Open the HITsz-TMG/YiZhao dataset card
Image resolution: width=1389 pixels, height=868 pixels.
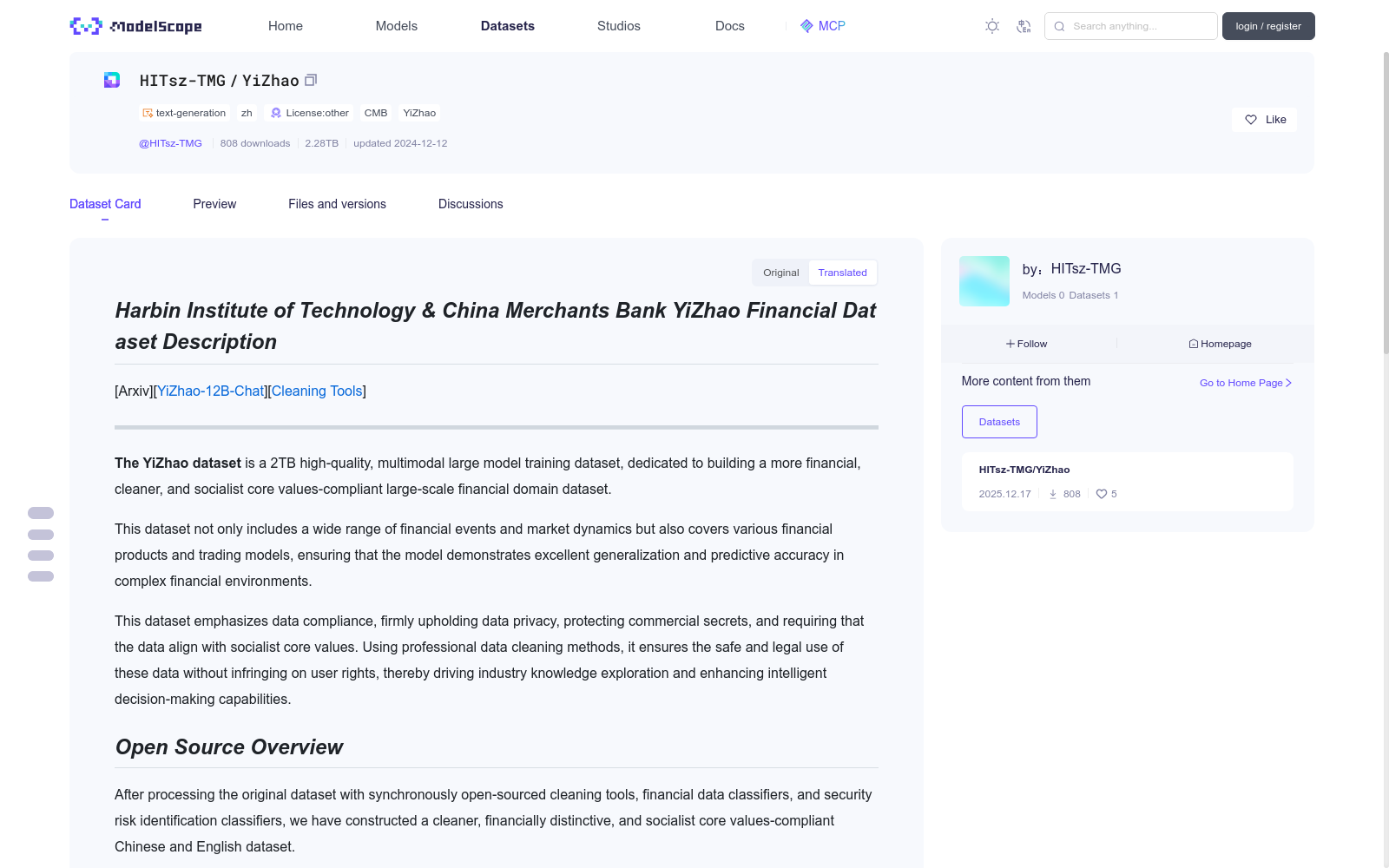pyautogui.click(x=1127, y=482)
